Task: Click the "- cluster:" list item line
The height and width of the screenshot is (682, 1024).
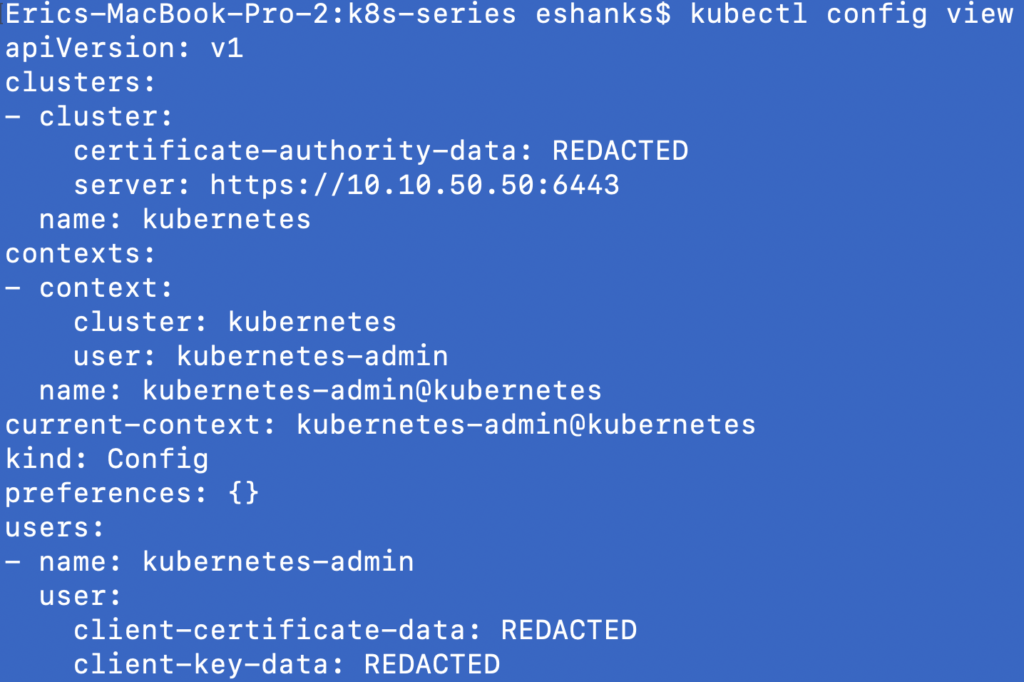Action: tap(89, 117)
